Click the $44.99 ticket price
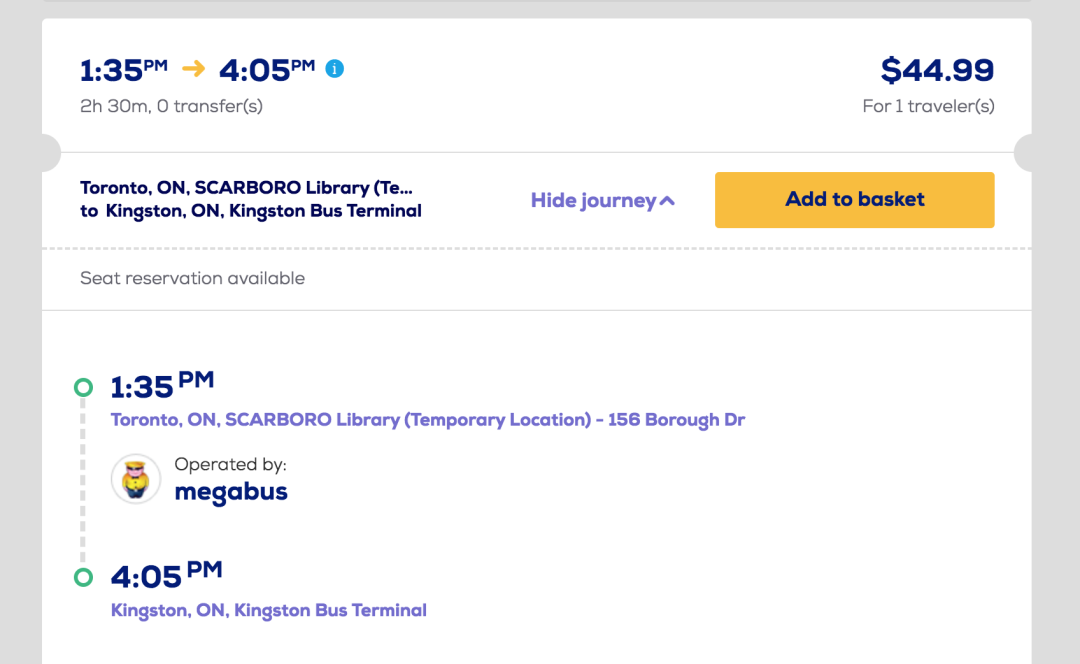The width and height of the screenshot is (1080, 664). pyautogui.click(x=937, y=70)
